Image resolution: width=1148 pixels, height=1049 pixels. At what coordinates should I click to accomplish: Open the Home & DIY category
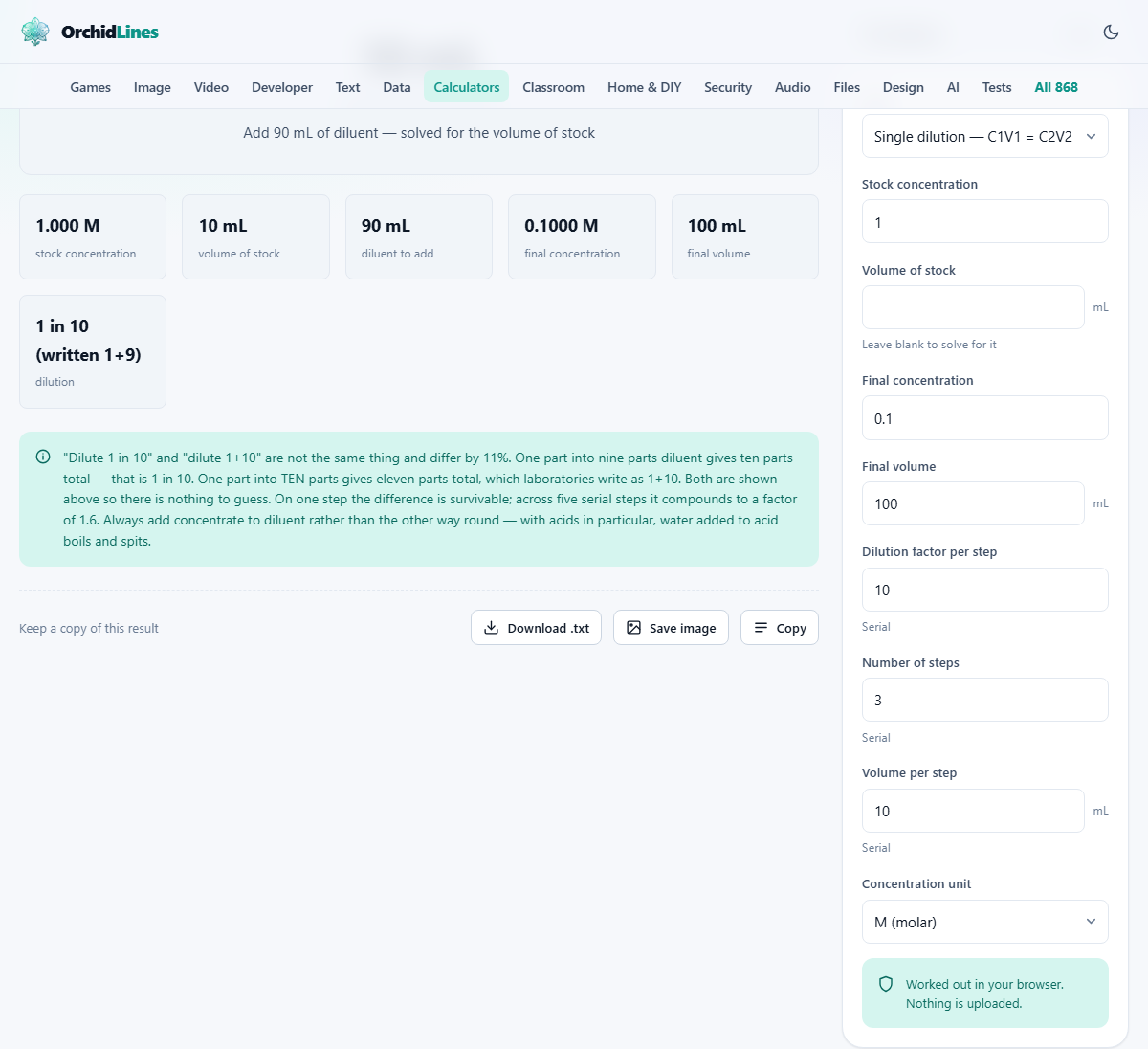644,87
